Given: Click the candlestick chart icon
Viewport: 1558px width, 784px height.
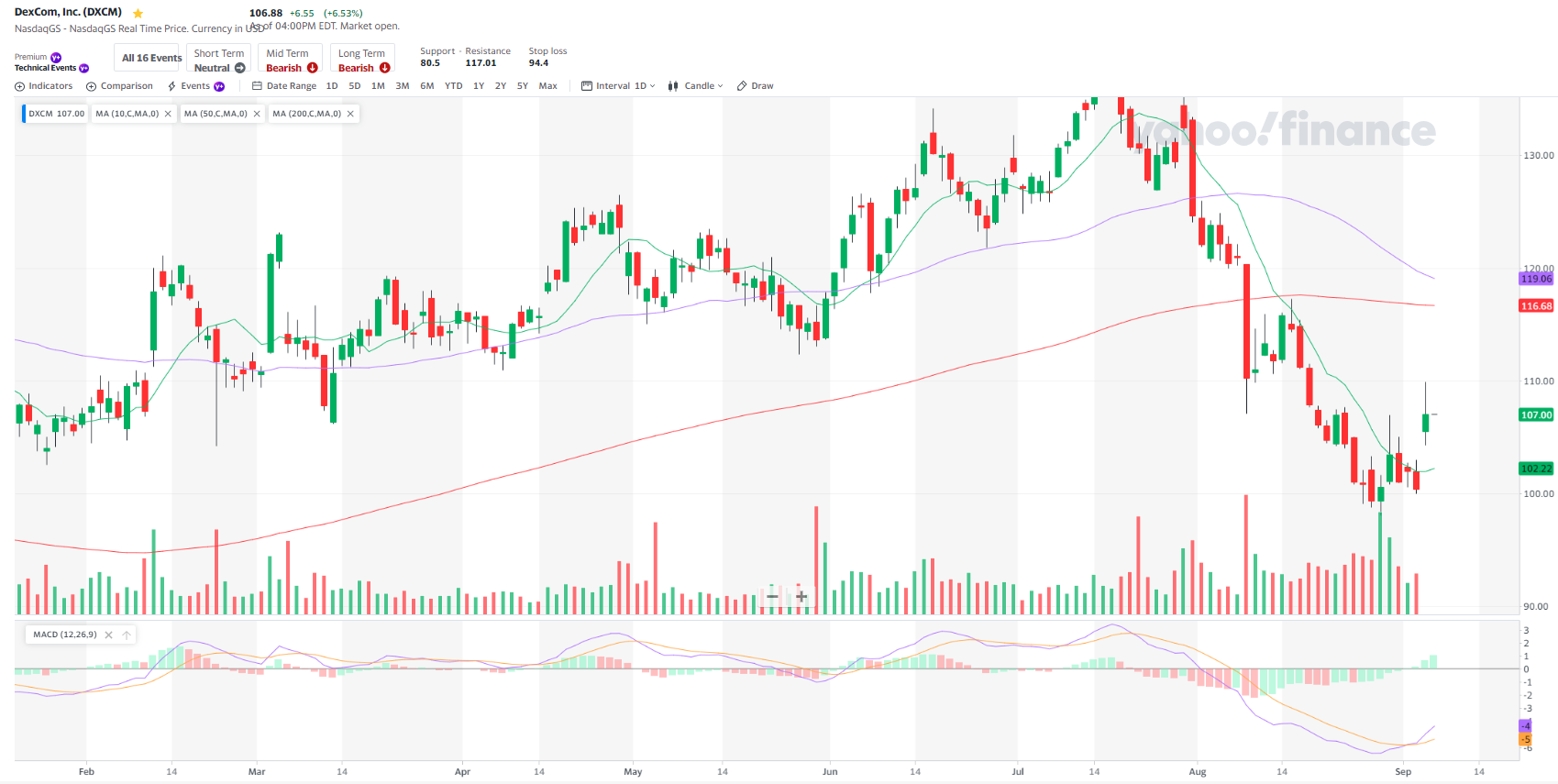Looking at the screenshot, I should tap(673, 86).
